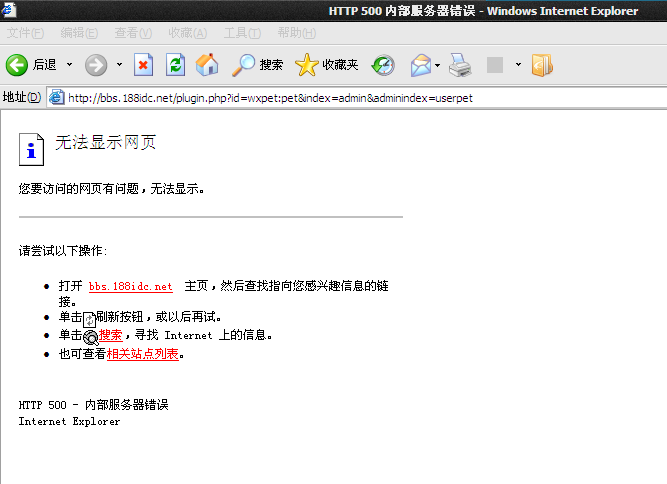Image resolution: width=667 pixels, height=484 pixels.
Task: Click the Mail envelope icon
Action: point(421,65)
